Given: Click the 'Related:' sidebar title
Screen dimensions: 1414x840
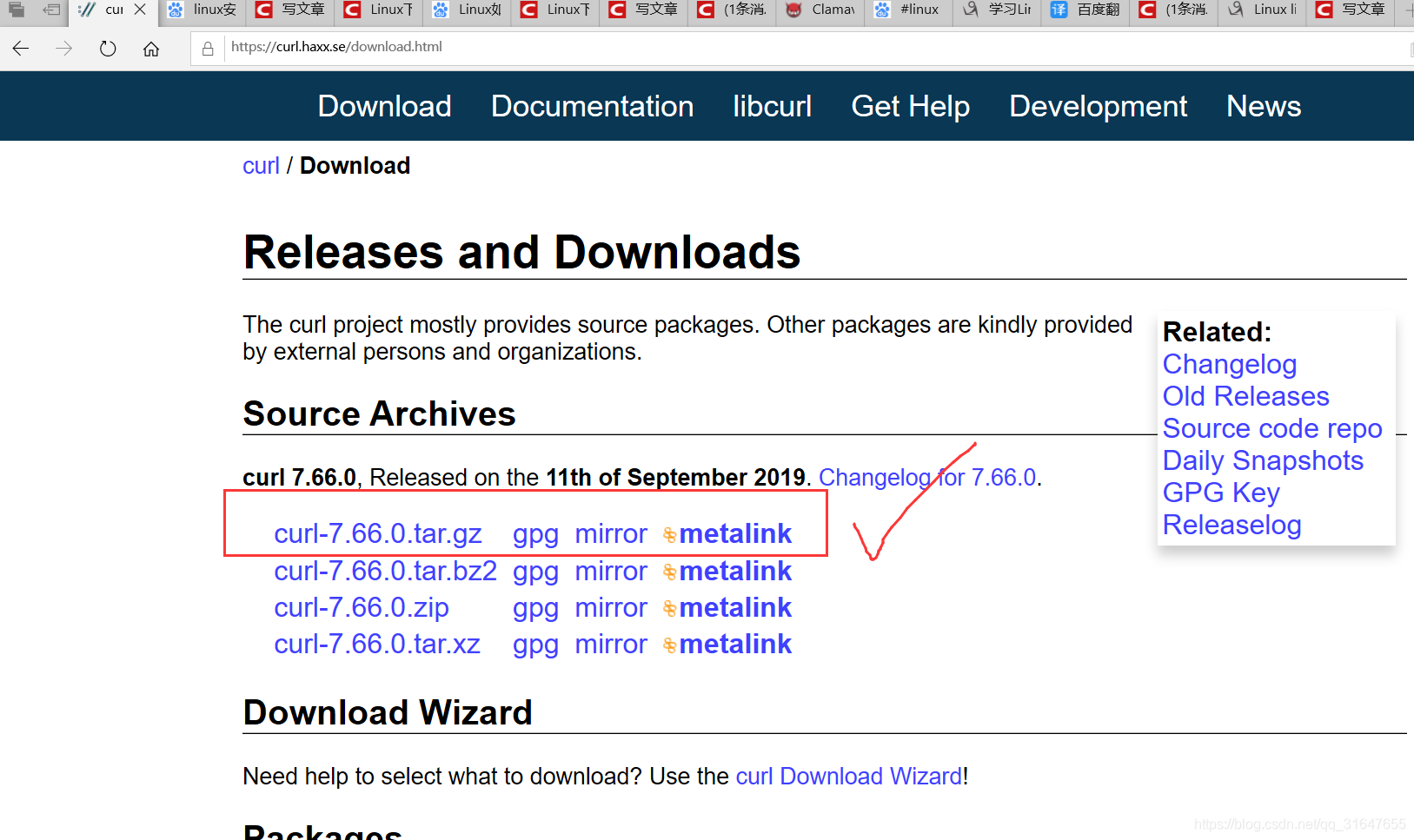Looking at the screenshot, I should [x=1217, y=332].
